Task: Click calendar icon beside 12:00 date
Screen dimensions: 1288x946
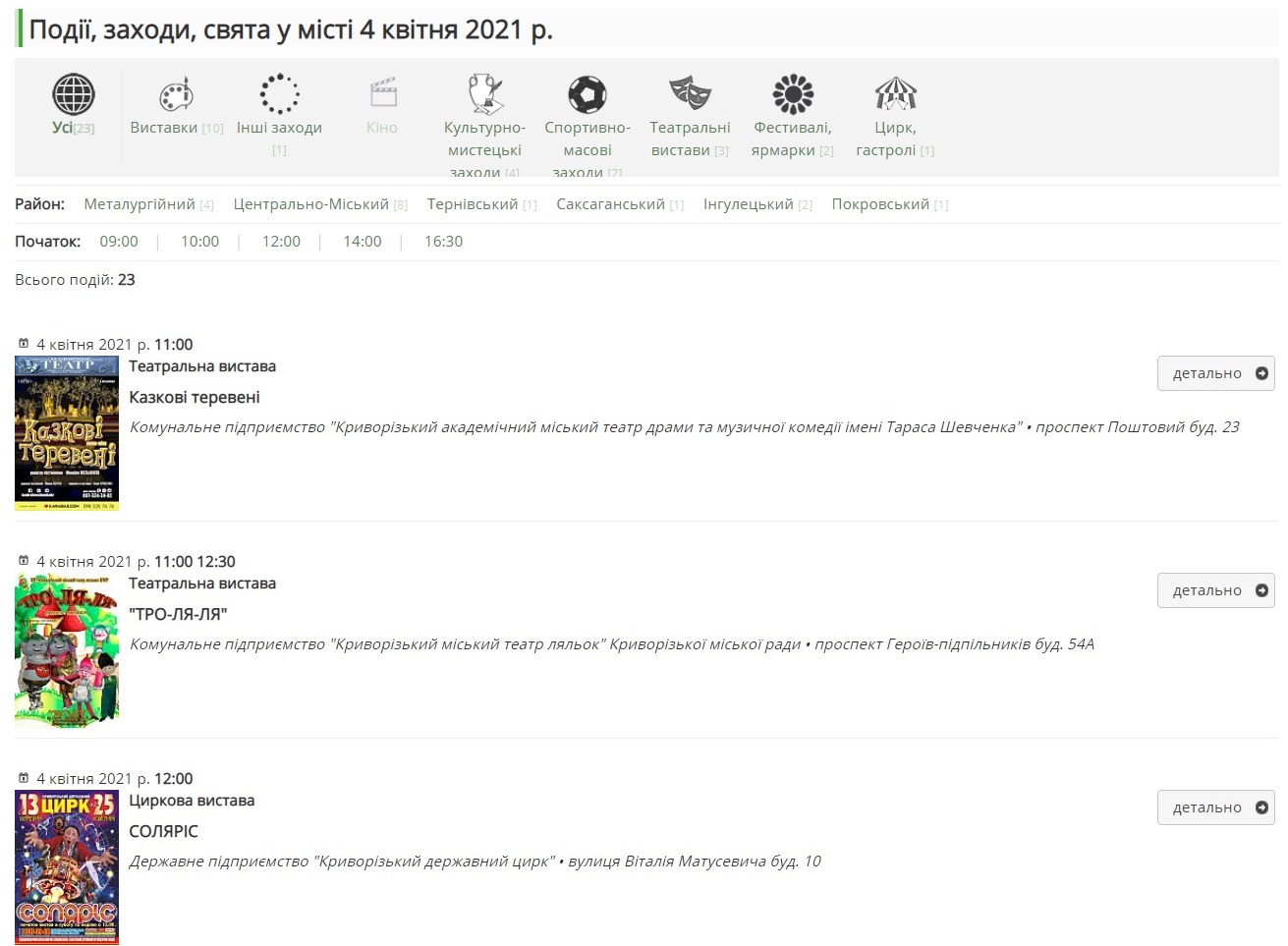Action: 24,778
